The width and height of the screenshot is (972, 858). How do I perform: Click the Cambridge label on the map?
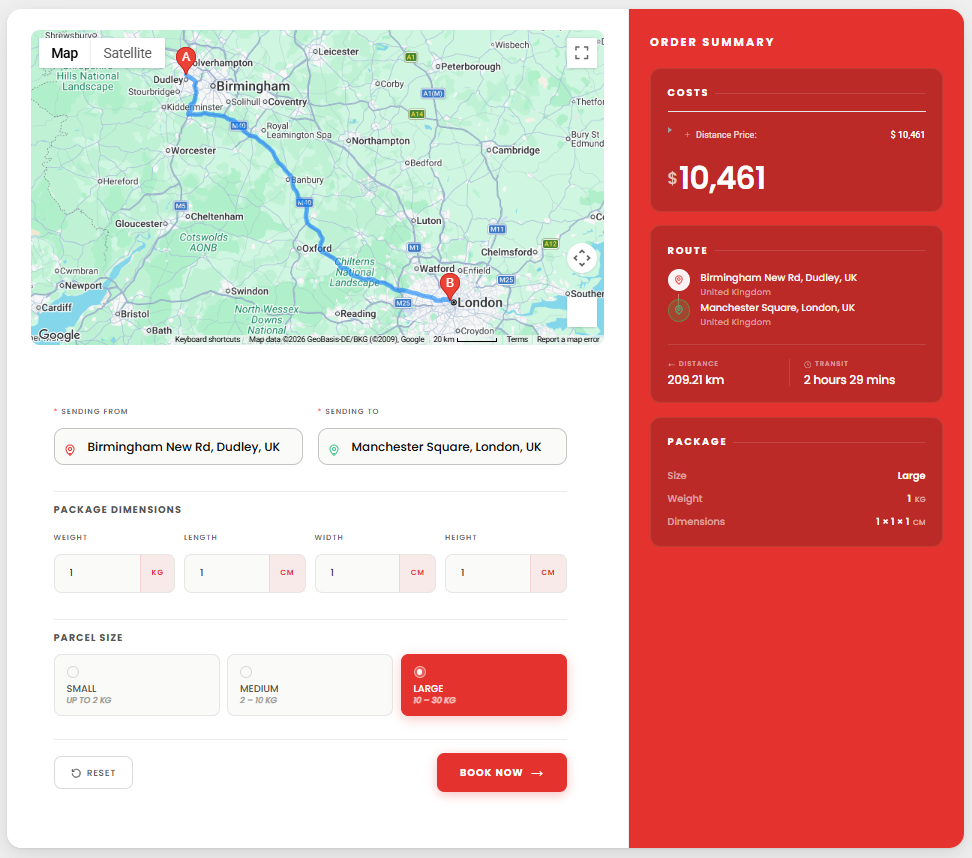[x=516, y=150]
